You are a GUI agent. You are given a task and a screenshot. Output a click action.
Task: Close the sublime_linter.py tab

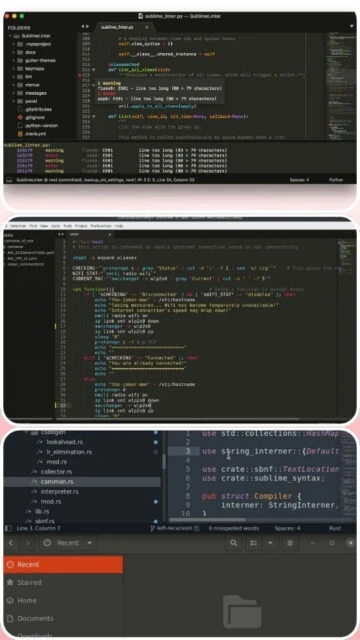147,27
